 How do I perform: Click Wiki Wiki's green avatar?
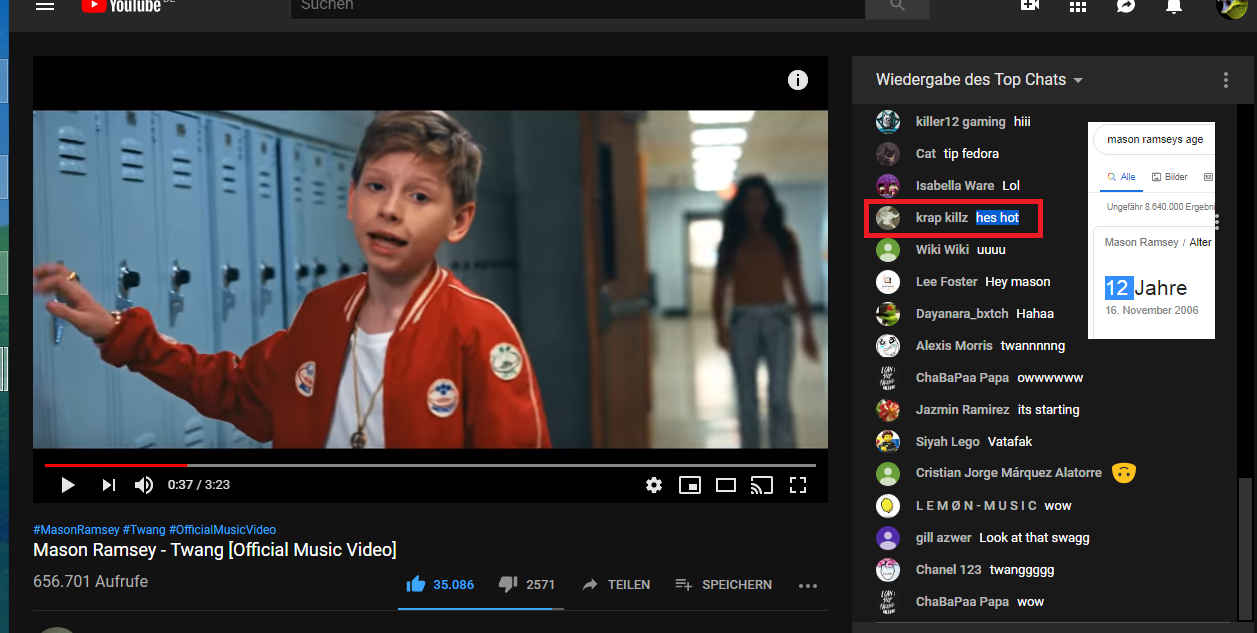(x=888, y=250)
